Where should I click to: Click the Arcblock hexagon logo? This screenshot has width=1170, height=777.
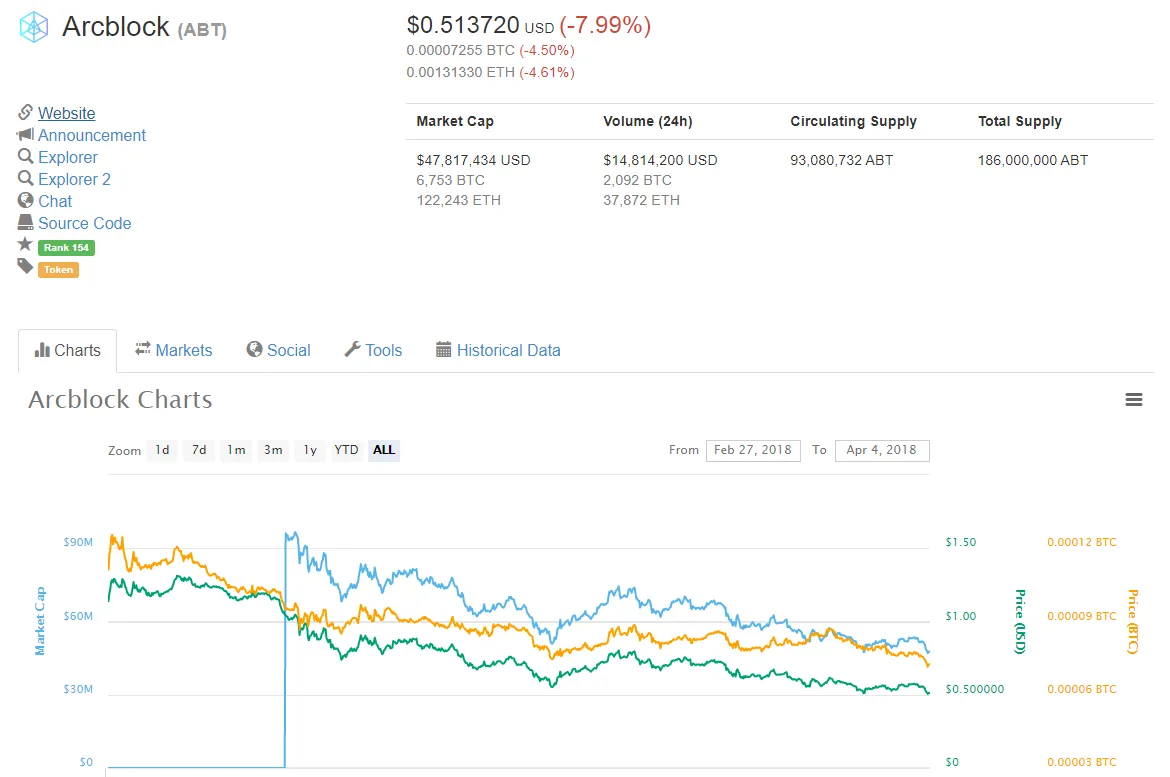(x=34, y=27)
